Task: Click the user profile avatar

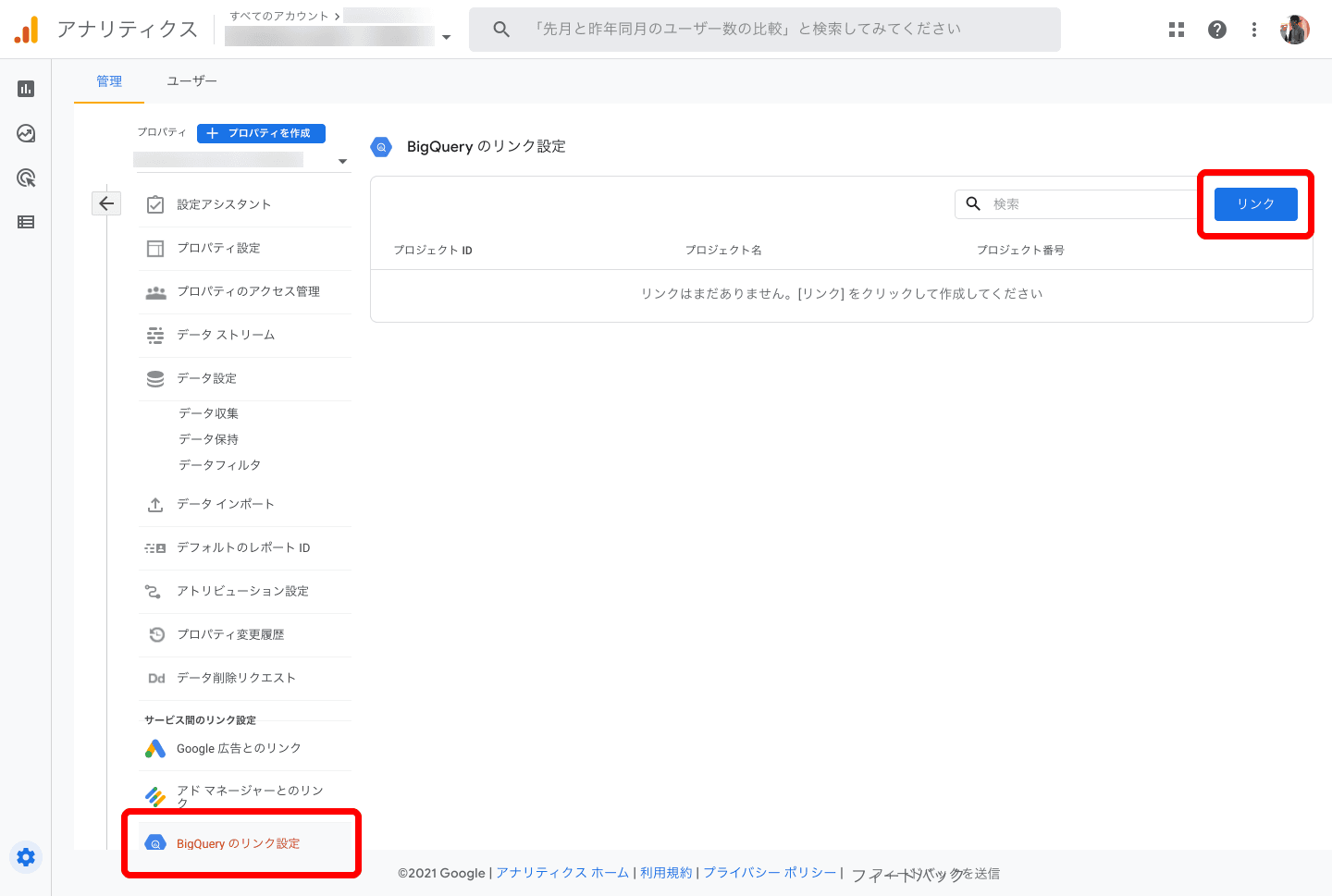Action: (1295, 30)
